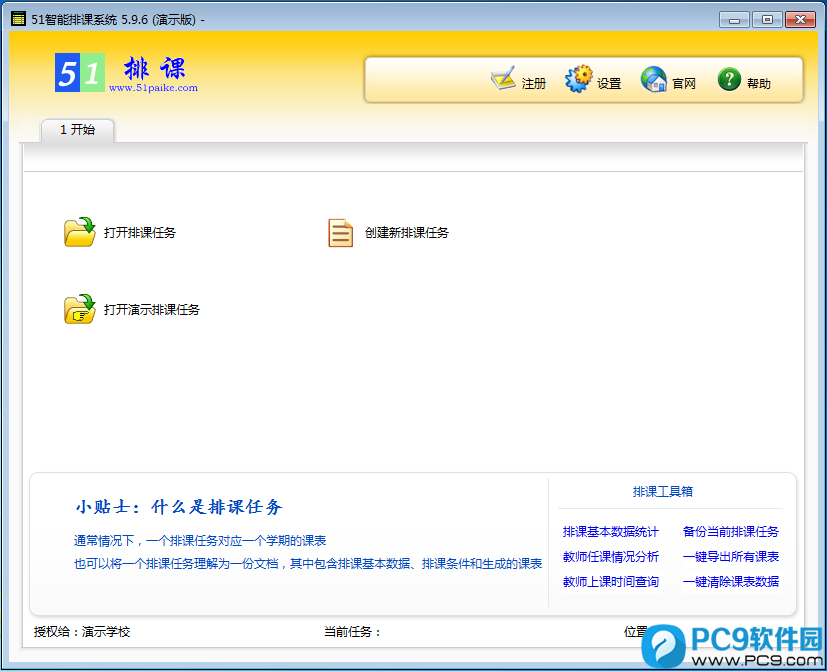This screenshot has width=827, height=671.
Task: Click the 打开演示排课任务 text
Action: click(x=152, y=310)
